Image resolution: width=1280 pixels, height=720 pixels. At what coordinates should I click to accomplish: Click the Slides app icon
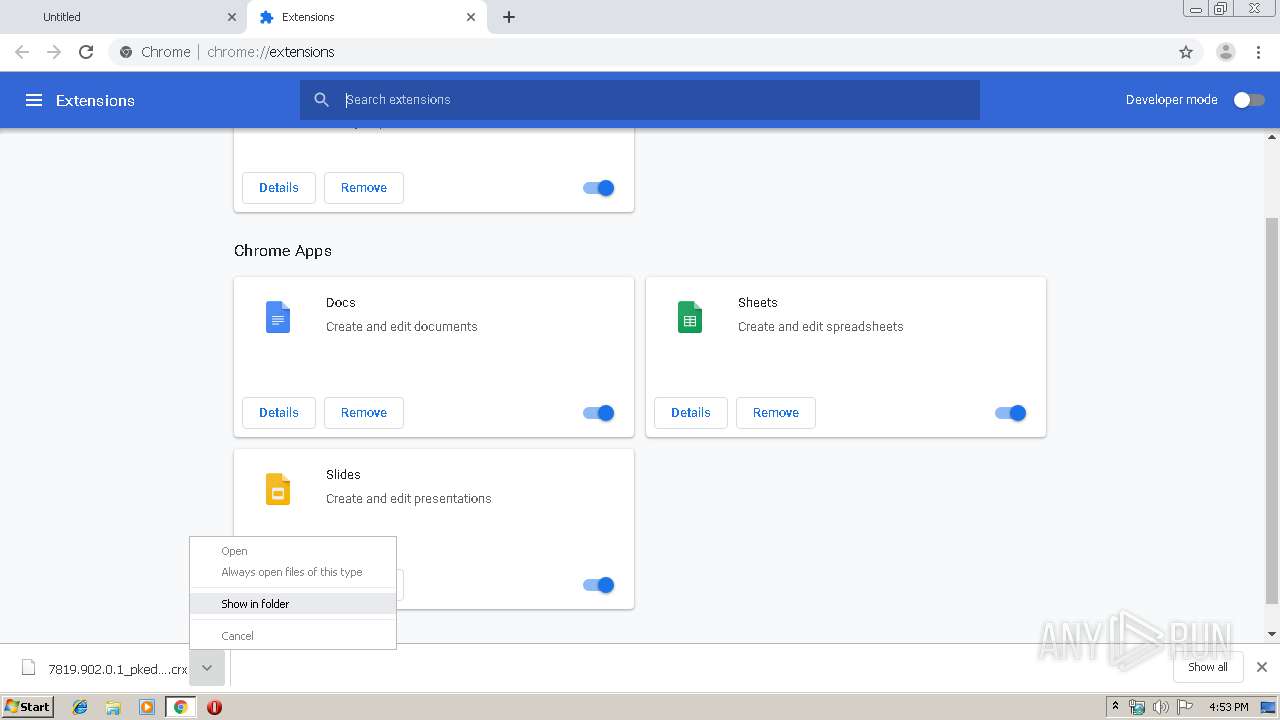point(278,489)
